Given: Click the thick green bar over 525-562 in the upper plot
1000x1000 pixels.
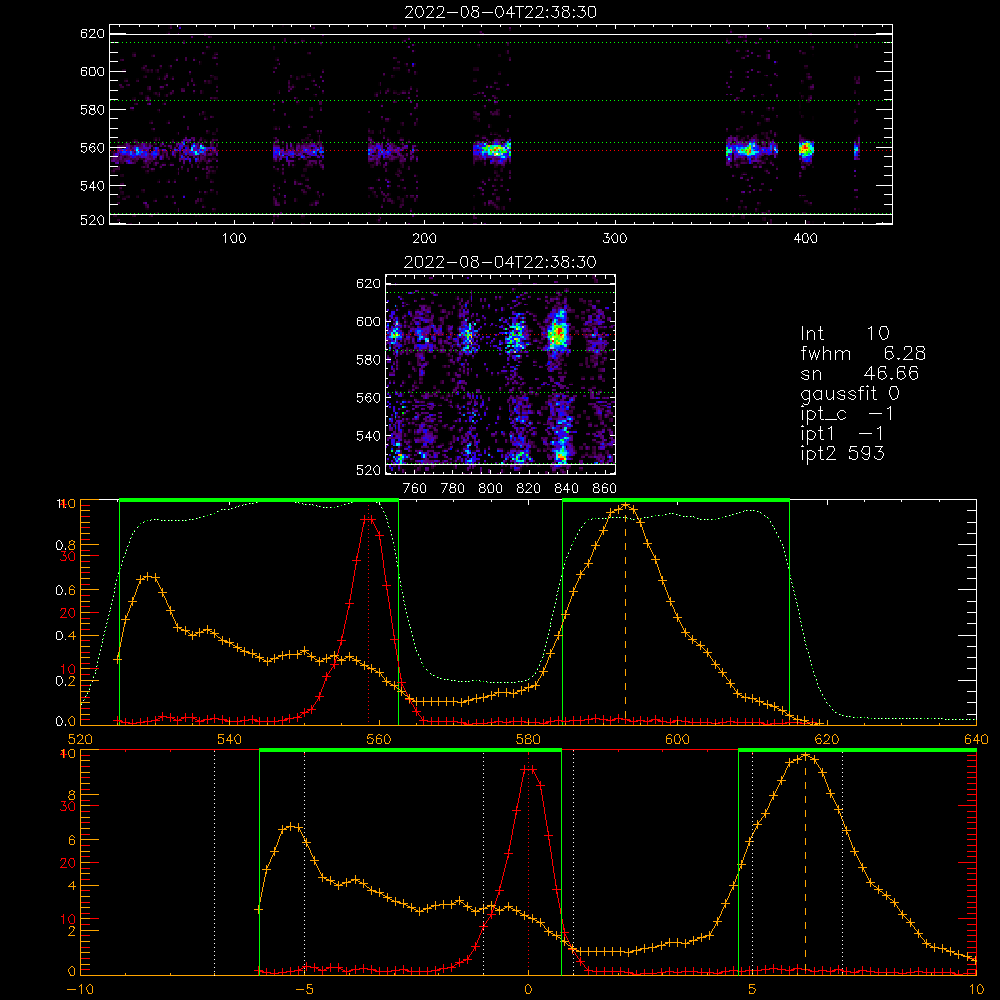Looking at the screenshot, I should [259, 500].
